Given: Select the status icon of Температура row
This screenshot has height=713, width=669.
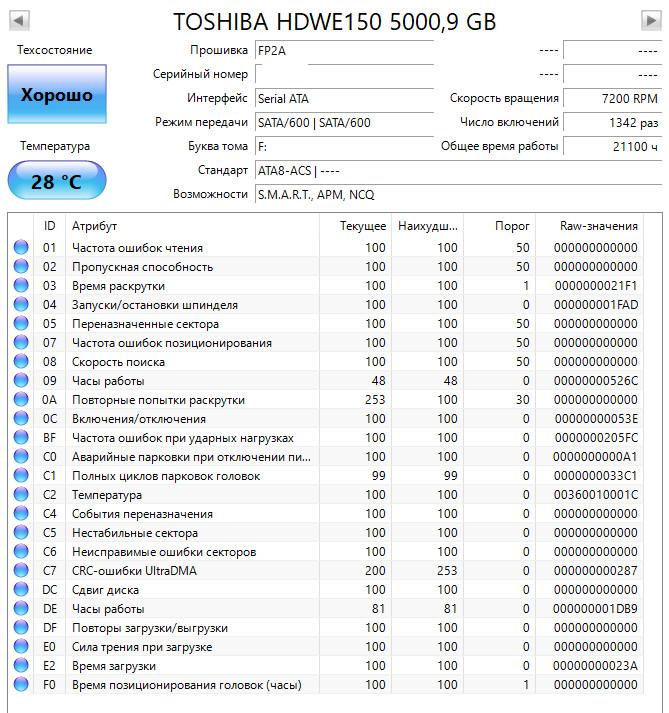Looking at the screenshot, I should 21,495.
